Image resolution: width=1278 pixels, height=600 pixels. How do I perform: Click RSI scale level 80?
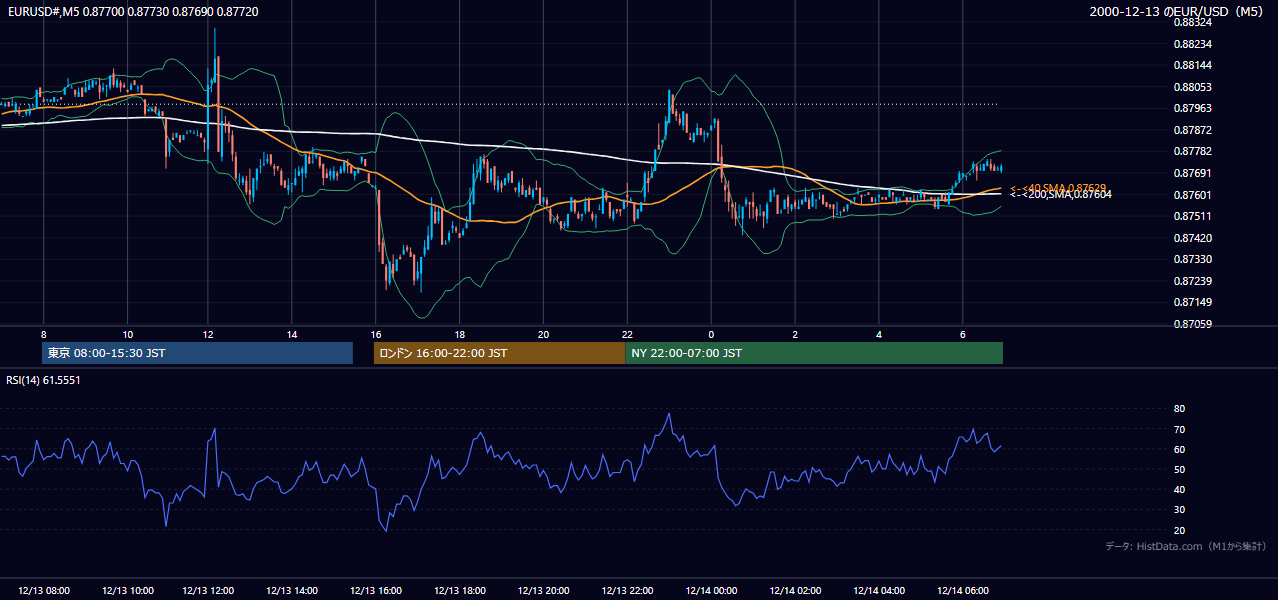pyautogui.click(x=1179, y=409)
